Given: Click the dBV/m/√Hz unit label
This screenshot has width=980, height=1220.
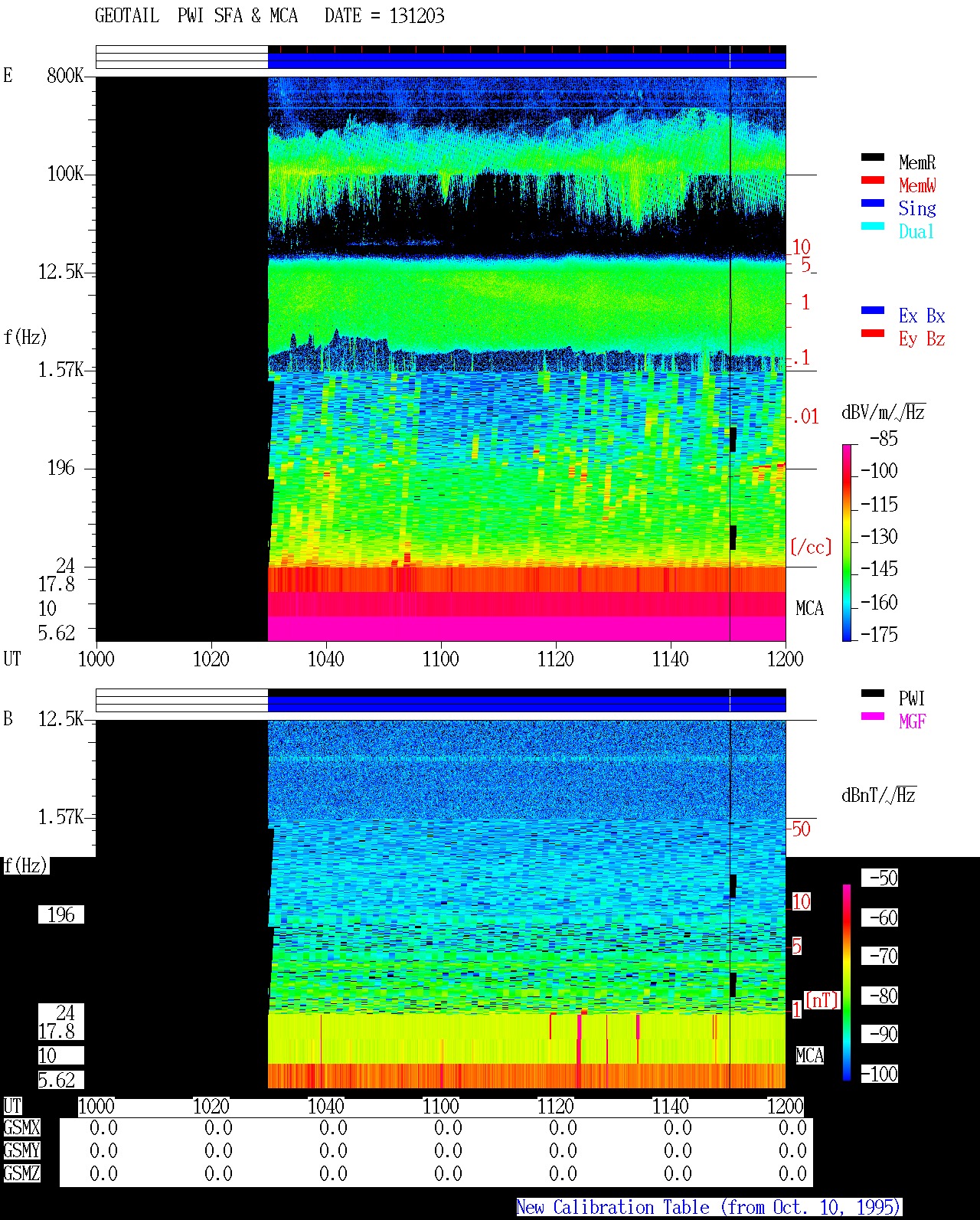Looking at the screenshot, I should click(x=884, y=413).
